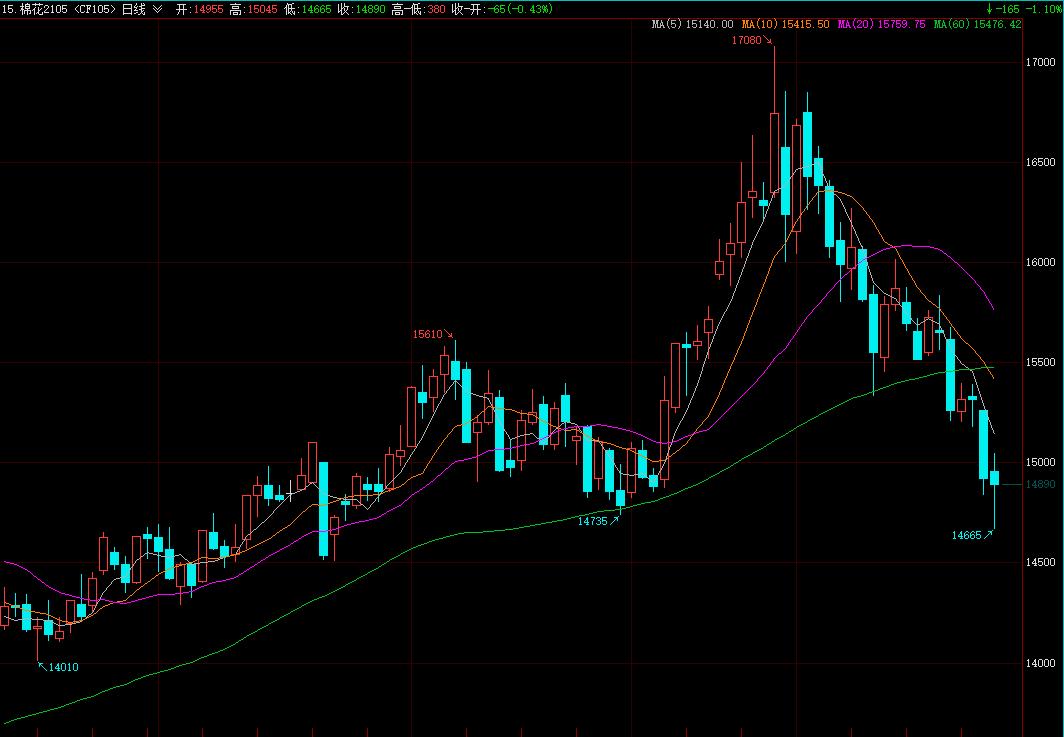Click the 15000 price axis label
Image resolution: width=1064 pixels, height=737 pixels.
pyautogui.click(x=1040, y=463)
